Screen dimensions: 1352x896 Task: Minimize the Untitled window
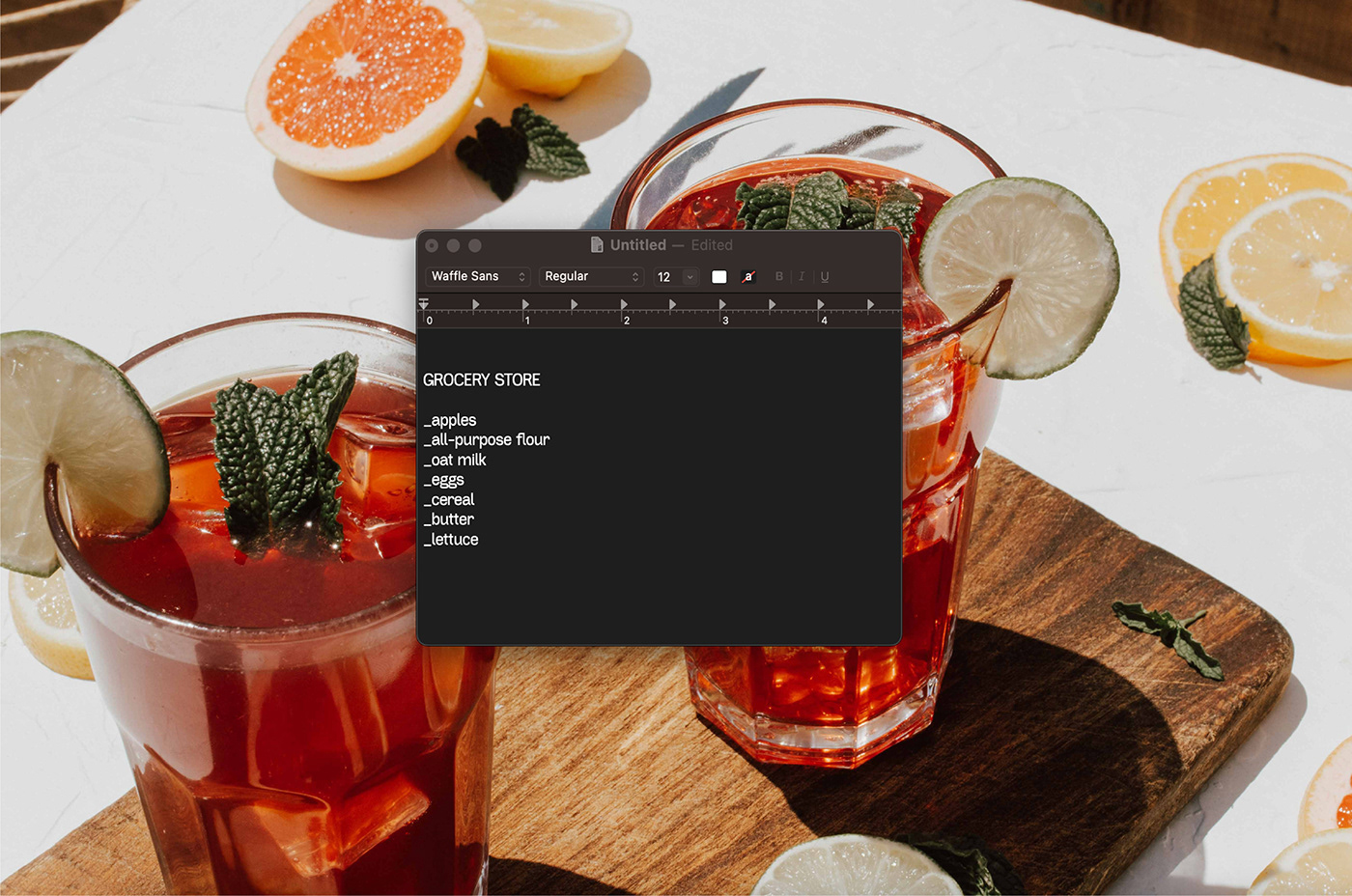(453, 245)
